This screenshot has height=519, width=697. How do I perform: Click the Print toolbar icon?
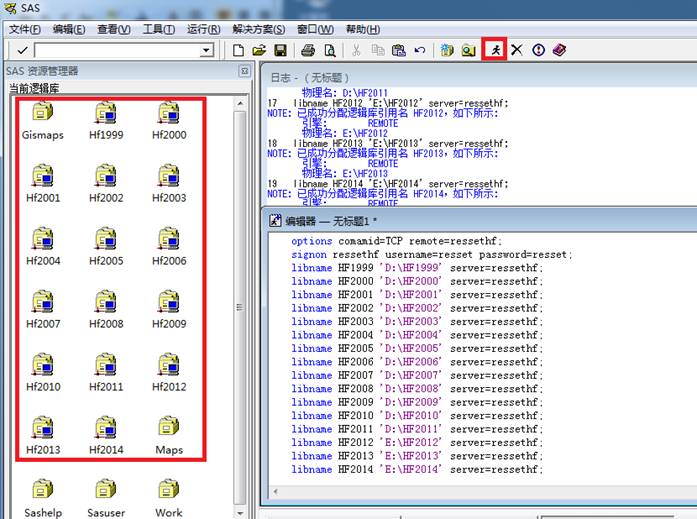pyautogui.click(x=308, y=50)
